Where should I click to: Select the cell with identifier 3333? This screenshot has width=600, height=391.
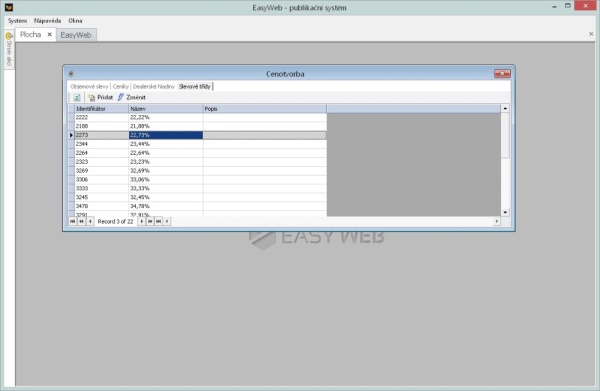tap(101, 188)
